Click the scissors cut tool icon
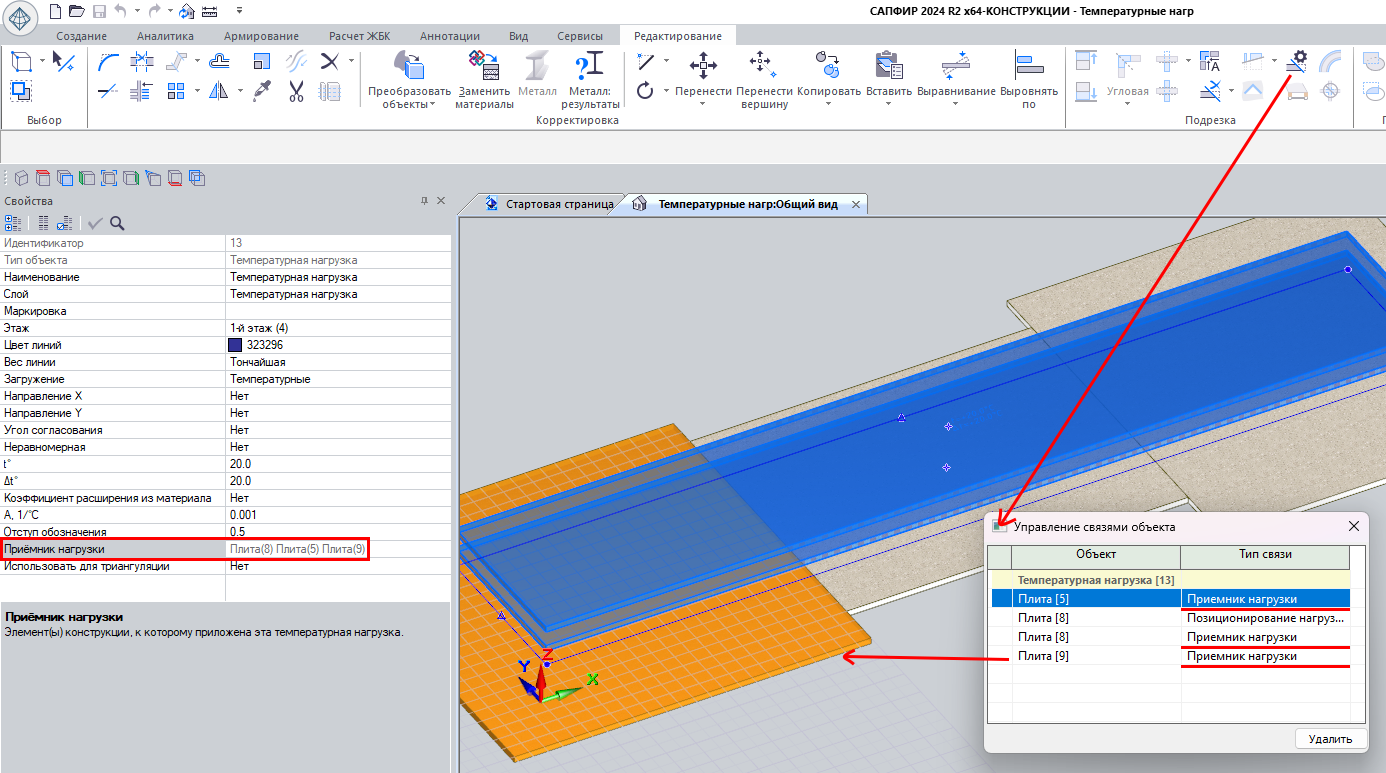 point(296,92)
